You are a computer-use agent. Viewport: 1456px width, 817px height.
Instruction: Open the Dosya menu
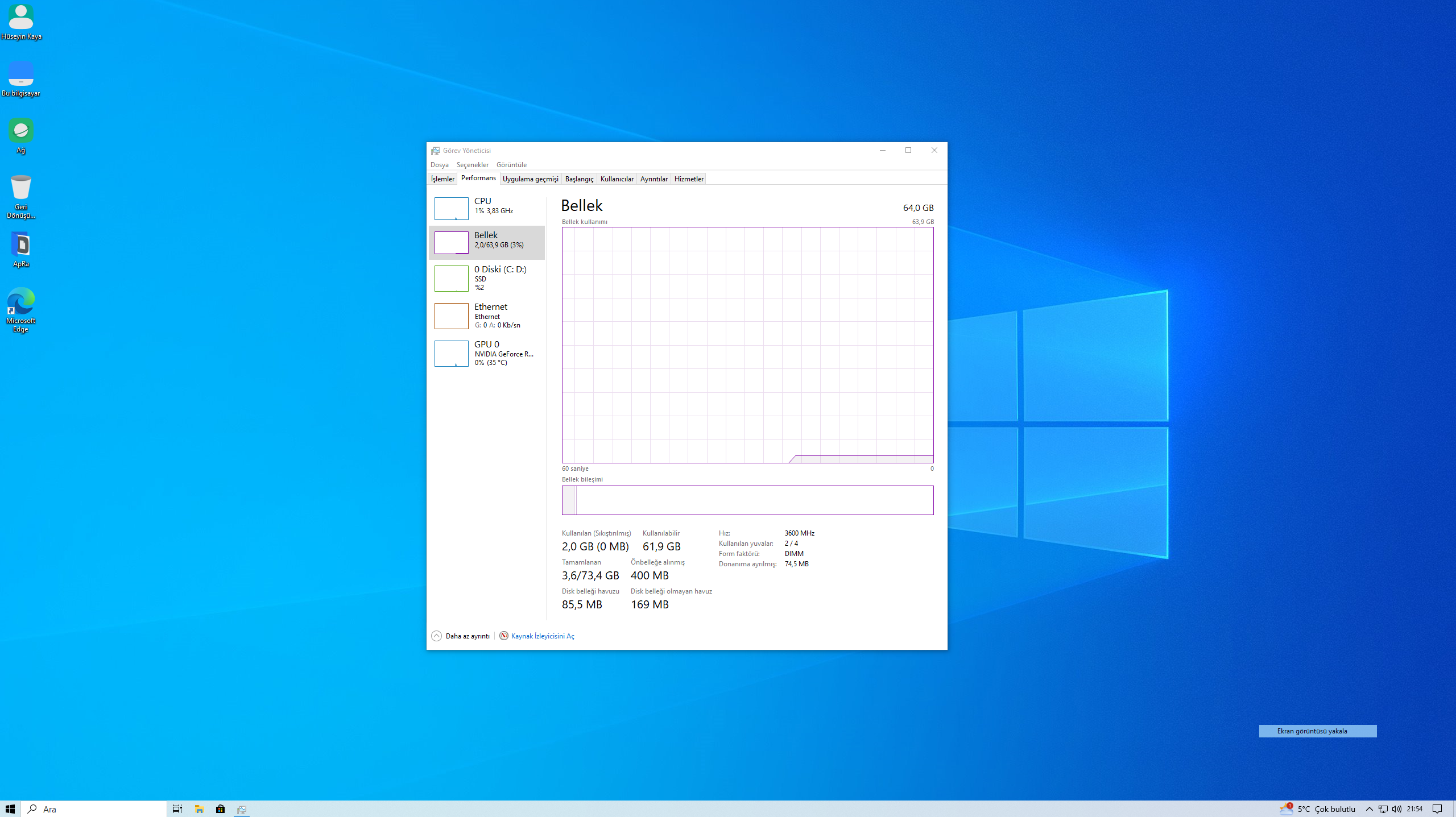[439, 165]
